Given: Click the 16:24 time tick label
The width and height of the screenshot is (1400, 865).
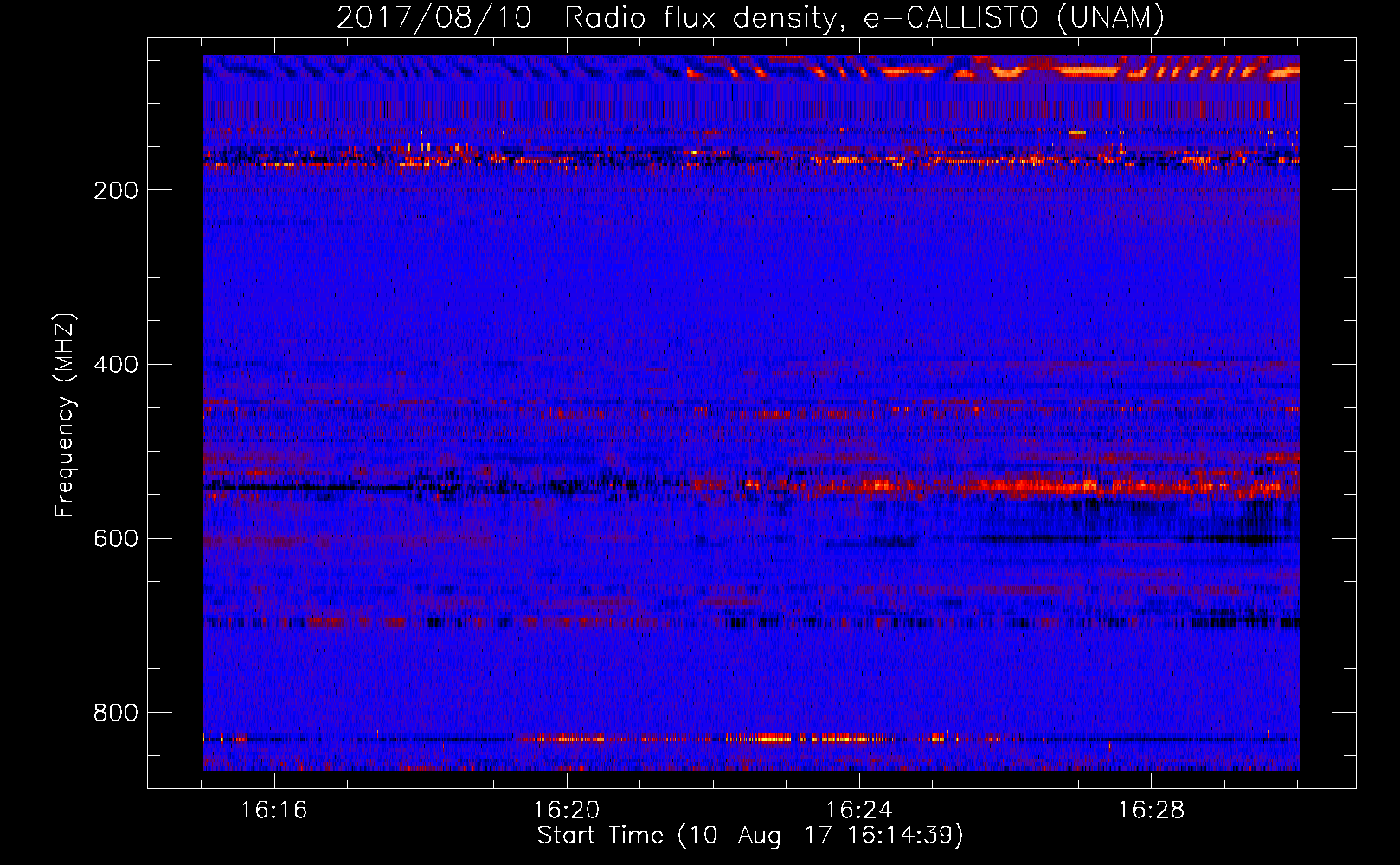Looking at the screenshot, I should point(859,811).
